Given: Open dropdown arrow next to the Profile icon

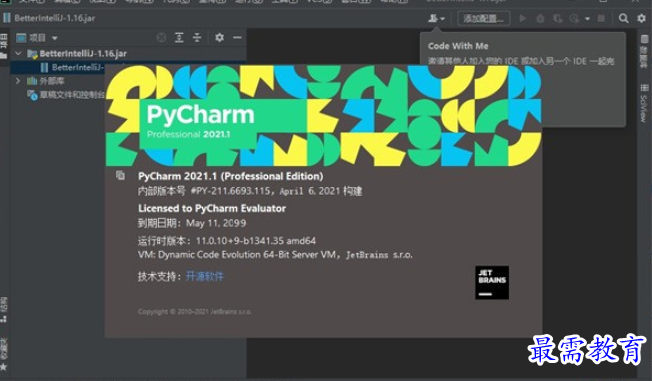Looking at the screenshot, I should pyautogui.click(x=587, y=19).
